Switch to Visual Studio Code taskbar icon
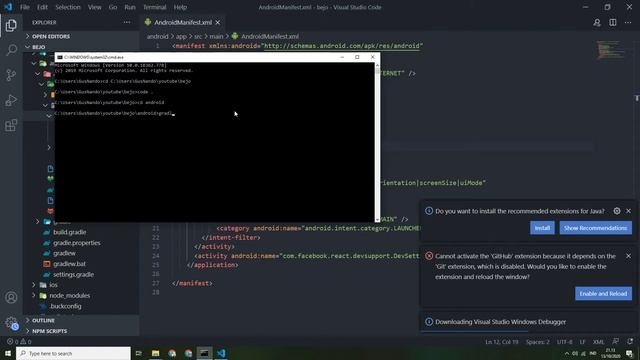The width and height of the screenshot is (640, 360). [221, 353]
